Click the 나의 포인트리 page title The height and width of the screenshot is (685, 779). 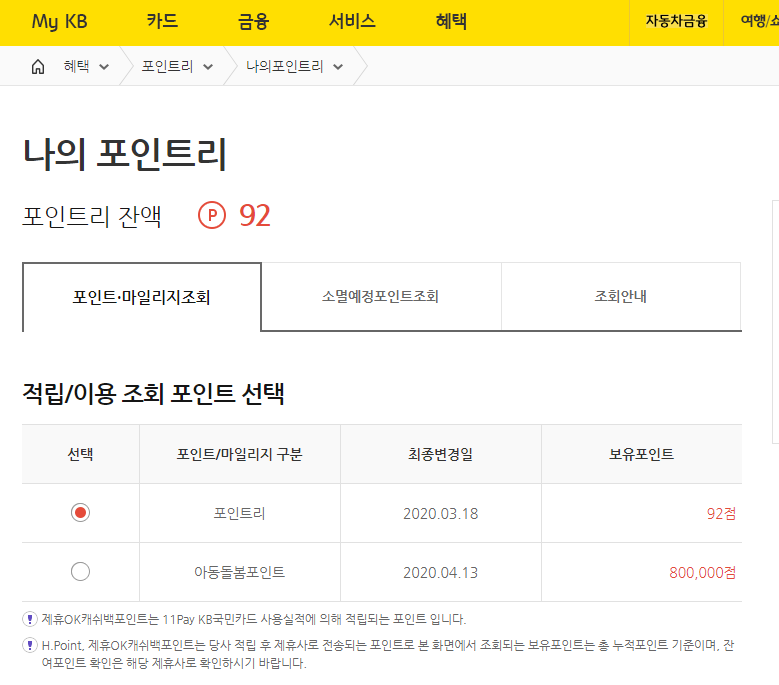[125, 154]
